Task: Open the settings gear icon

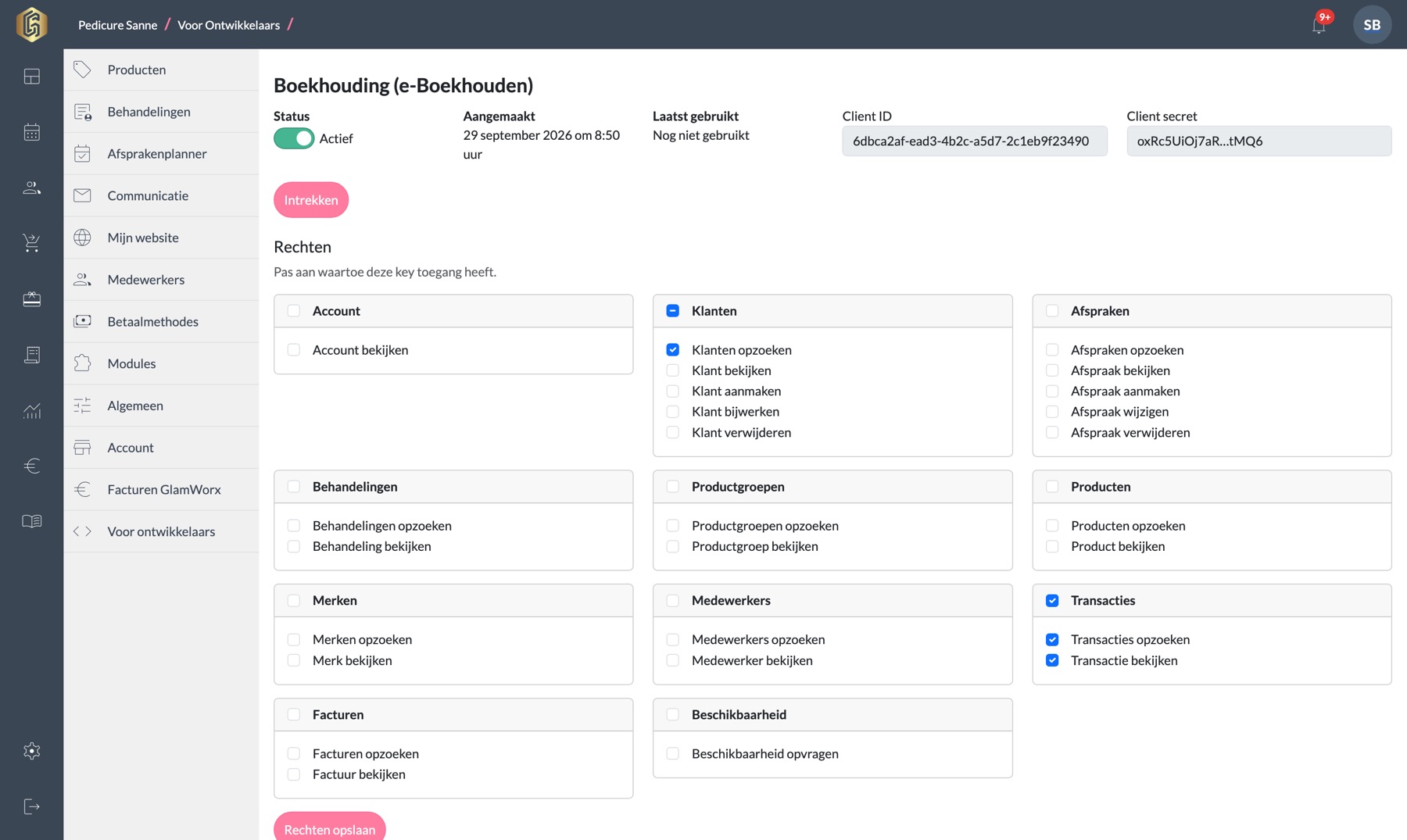Action: [32, 751]
